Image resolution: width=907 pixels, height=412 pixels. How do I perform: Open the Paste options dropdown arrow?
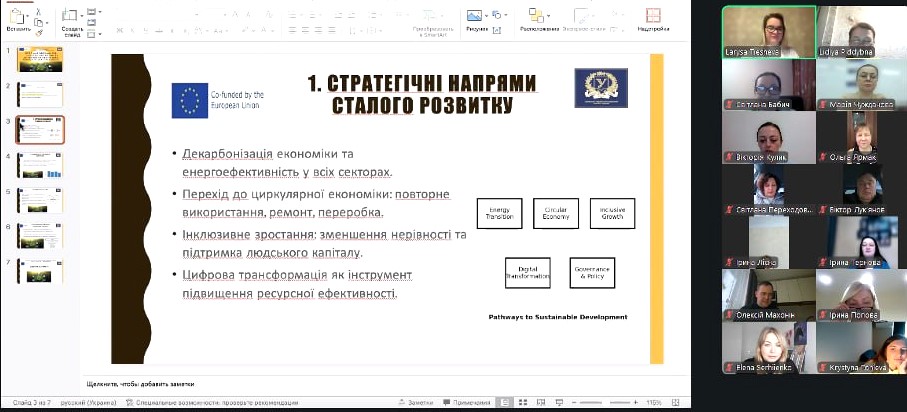(x=27, y=16)
